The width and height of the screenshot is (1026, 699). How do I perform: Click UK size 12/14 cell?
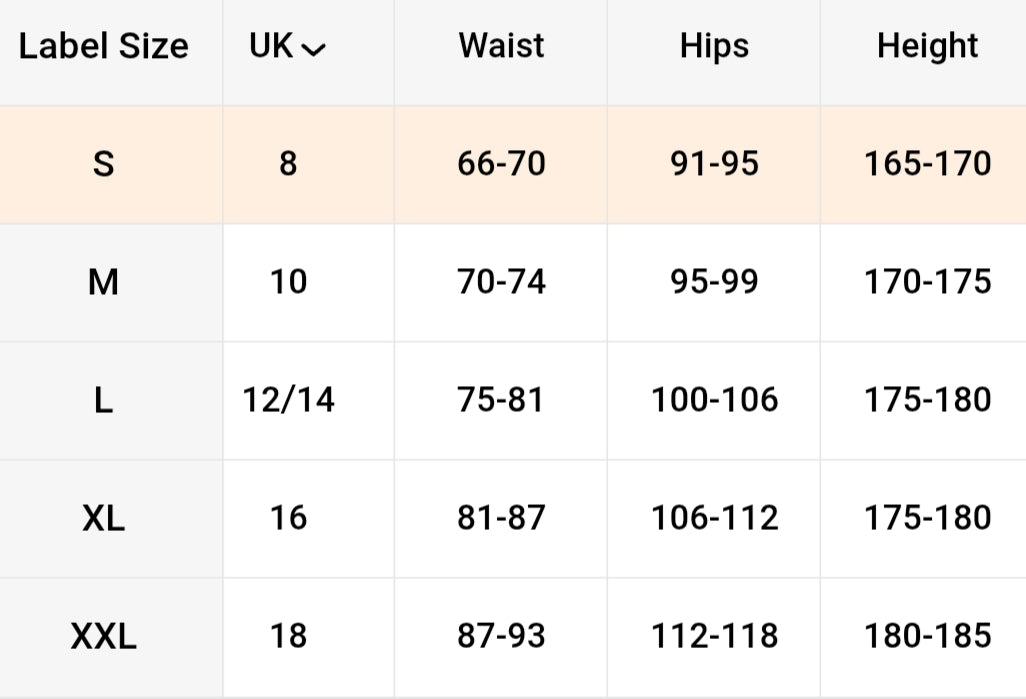pos(288,400)
